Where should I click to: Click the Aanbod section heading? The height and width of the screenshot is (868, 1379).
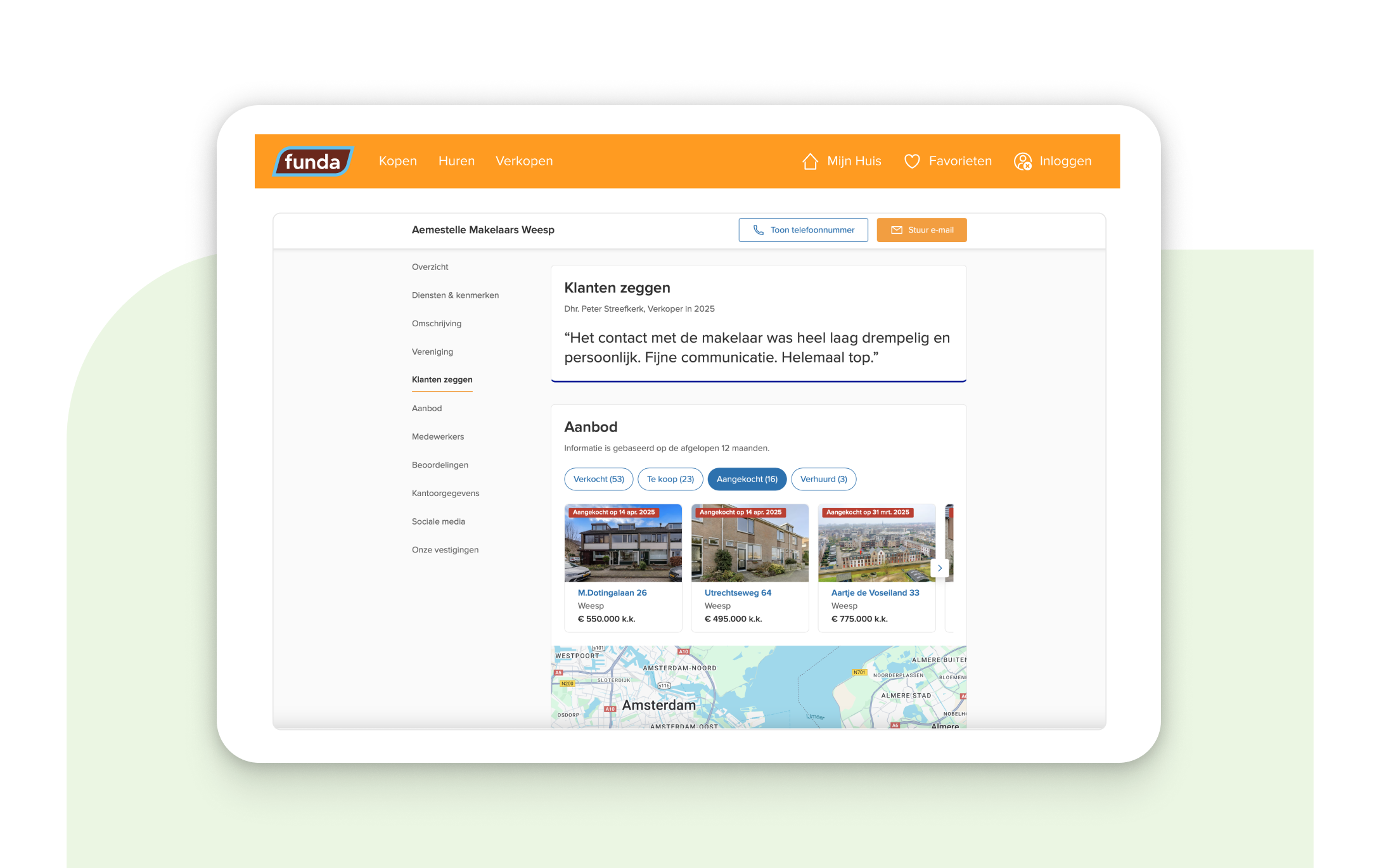click(591, 427)
